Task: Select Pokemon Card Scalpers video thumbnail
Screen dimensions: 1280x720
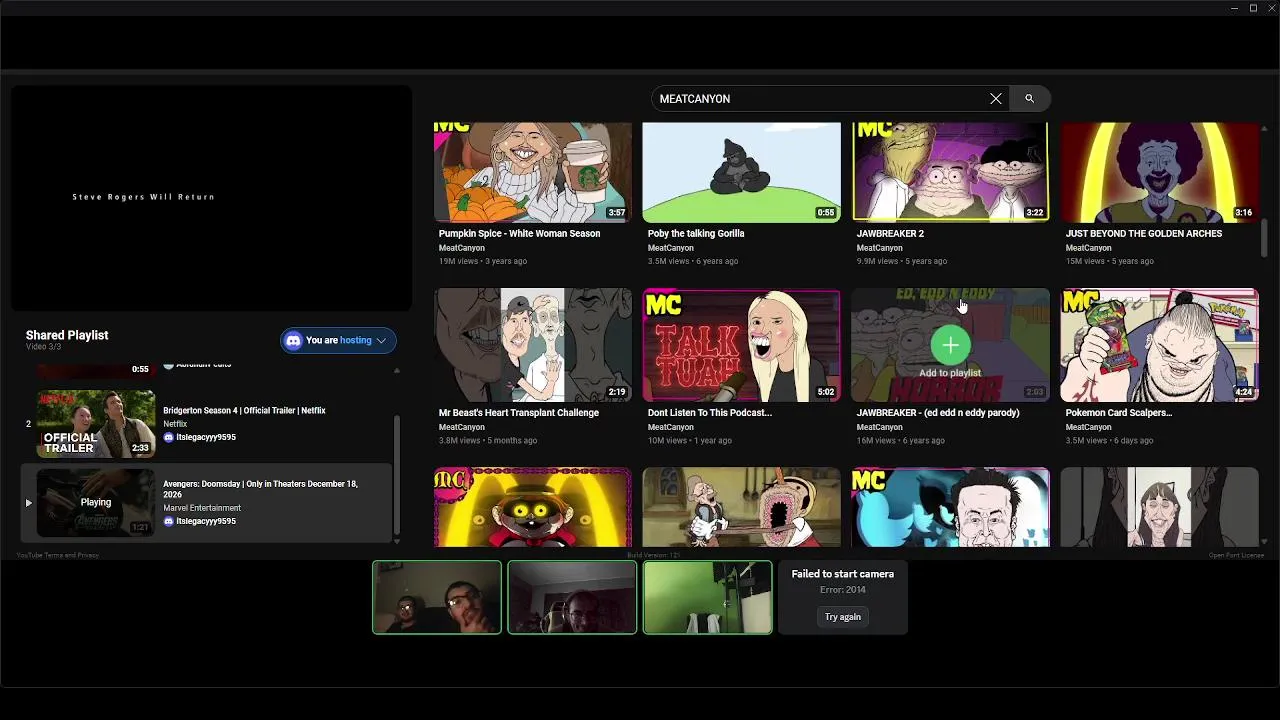Action: coord(1160,345)
